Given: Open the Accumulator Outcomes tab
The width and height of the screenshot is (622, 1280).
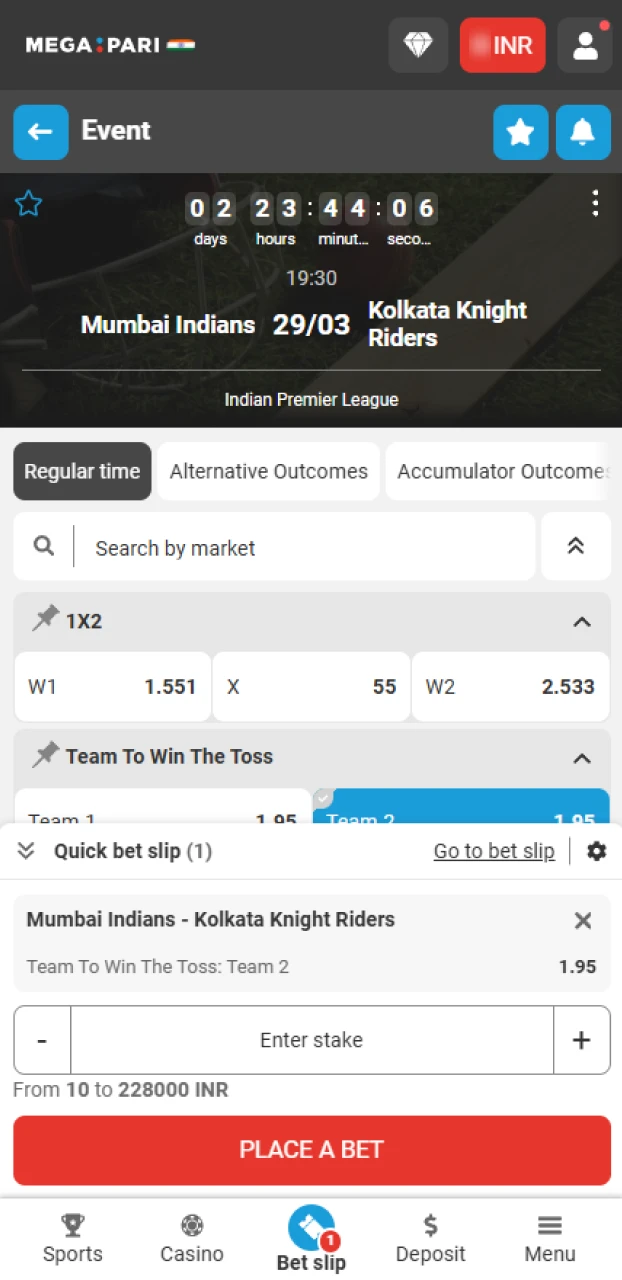Looking at the screenshot, I should coord(503,471).
